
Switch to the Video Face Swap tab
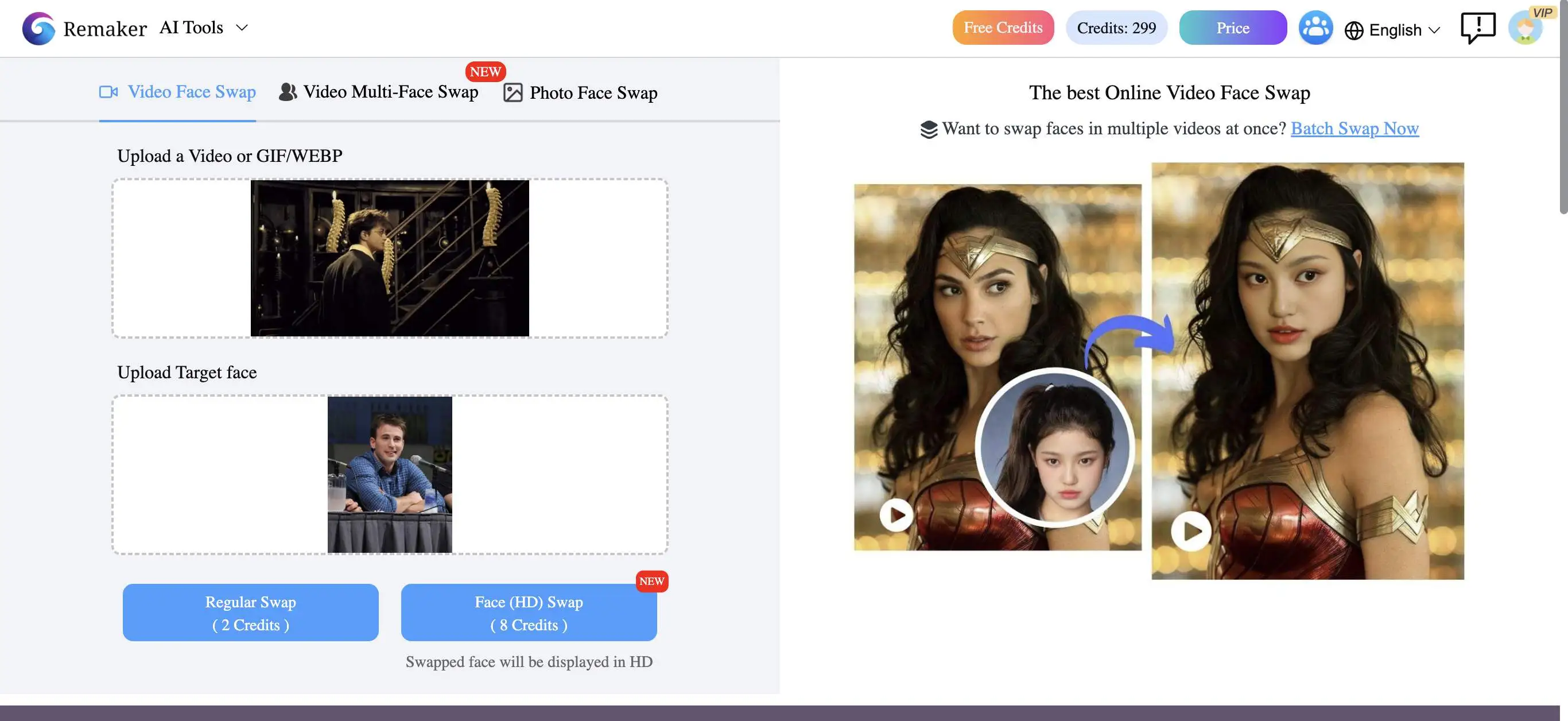pos(178,92)
